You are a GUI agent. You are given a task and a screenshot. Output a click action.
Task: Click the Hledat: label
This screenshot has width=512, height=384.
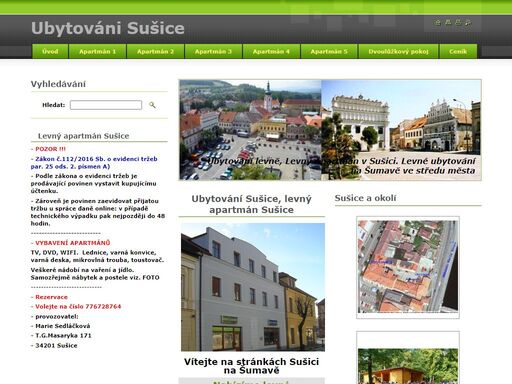point(54,105)
